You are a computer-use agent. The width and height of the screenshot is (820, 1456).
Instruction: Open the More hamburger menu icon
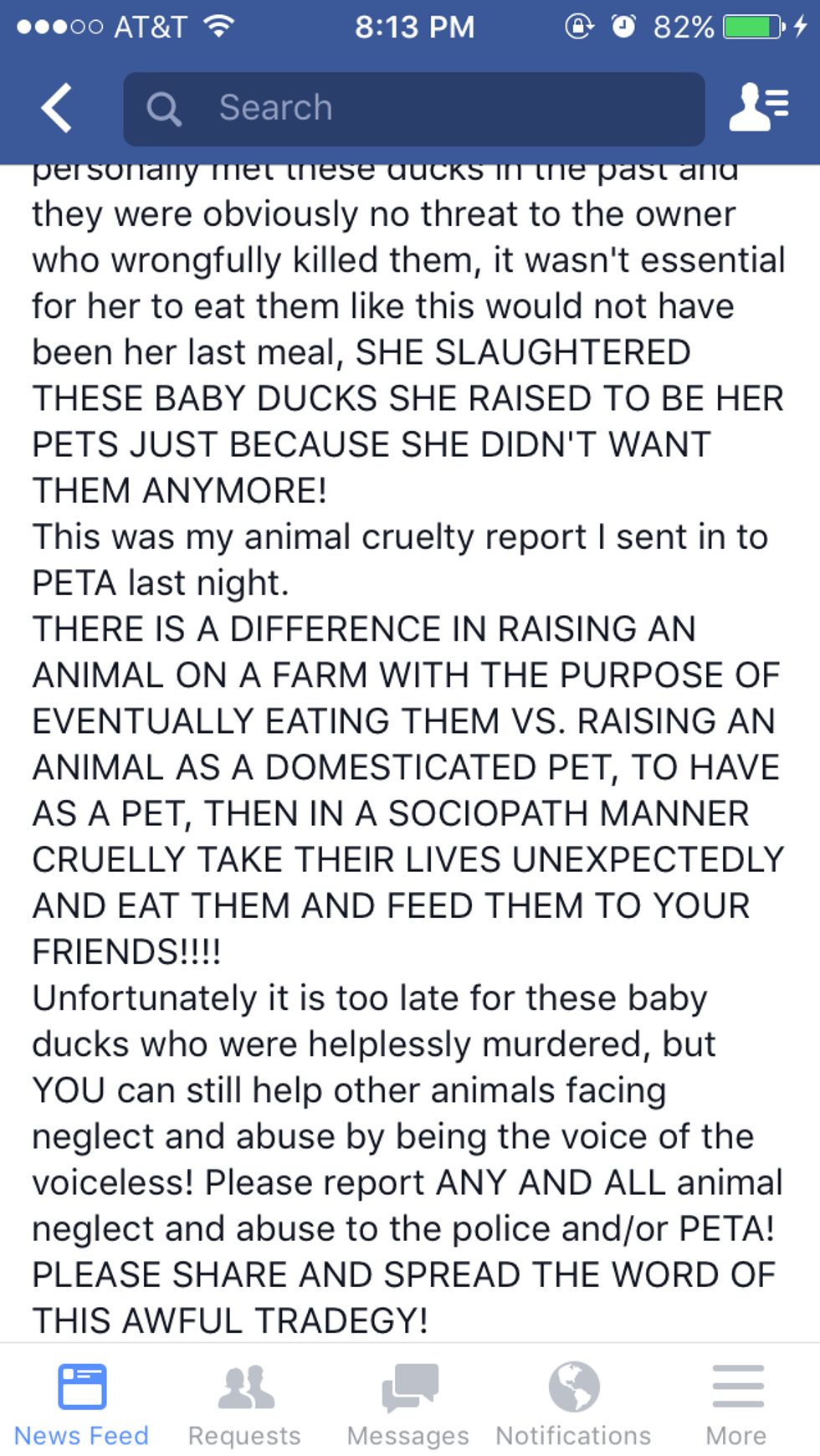737,1386
